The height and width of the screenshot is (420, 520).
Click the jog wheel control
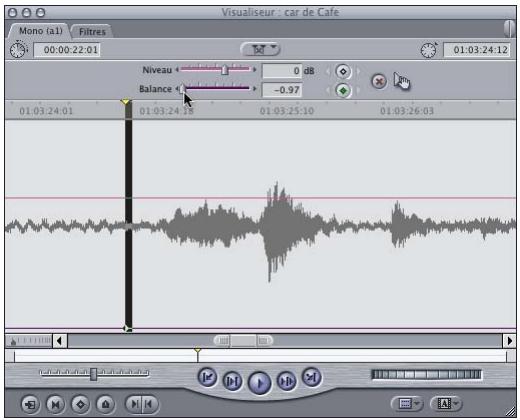(426, 375)
